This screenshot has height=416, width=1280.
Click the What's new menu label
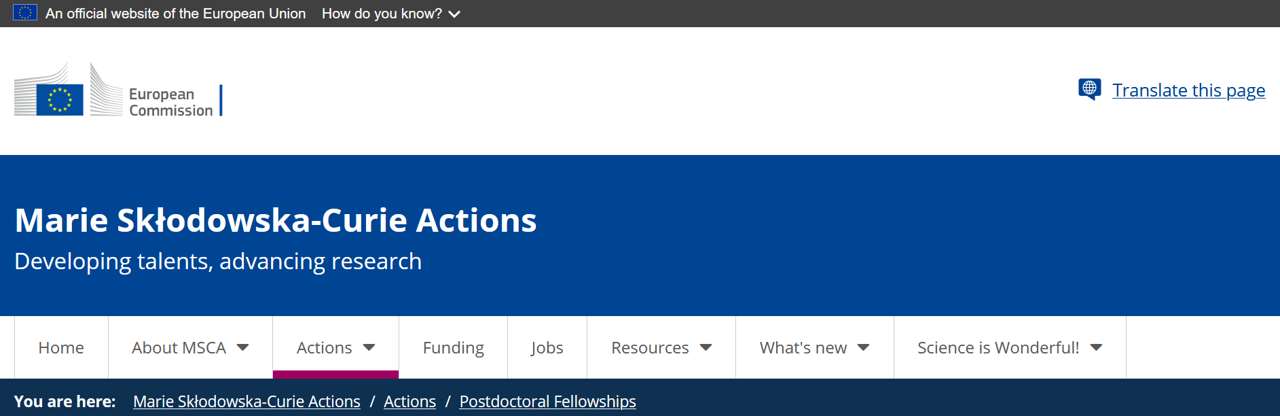(x=803, y=347)
